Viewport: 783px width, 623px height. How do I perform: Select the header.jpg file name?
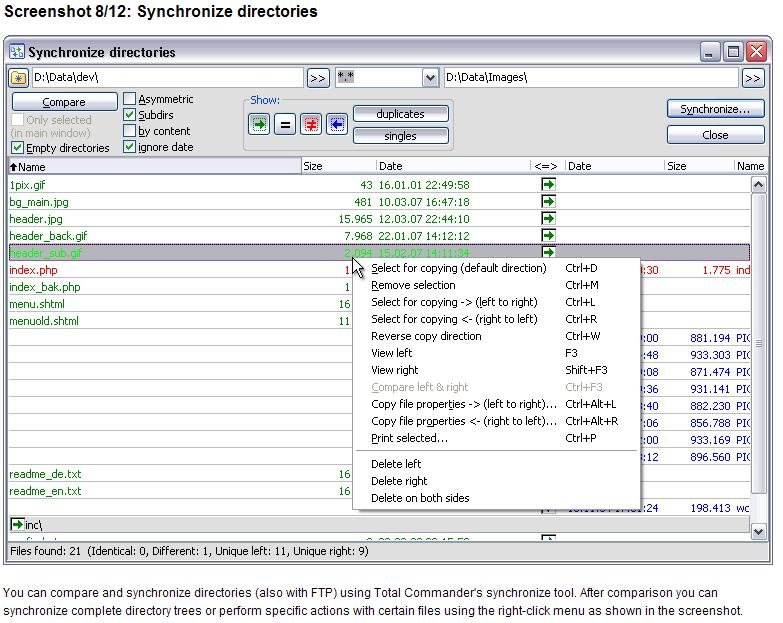click(x=36, y=219)
